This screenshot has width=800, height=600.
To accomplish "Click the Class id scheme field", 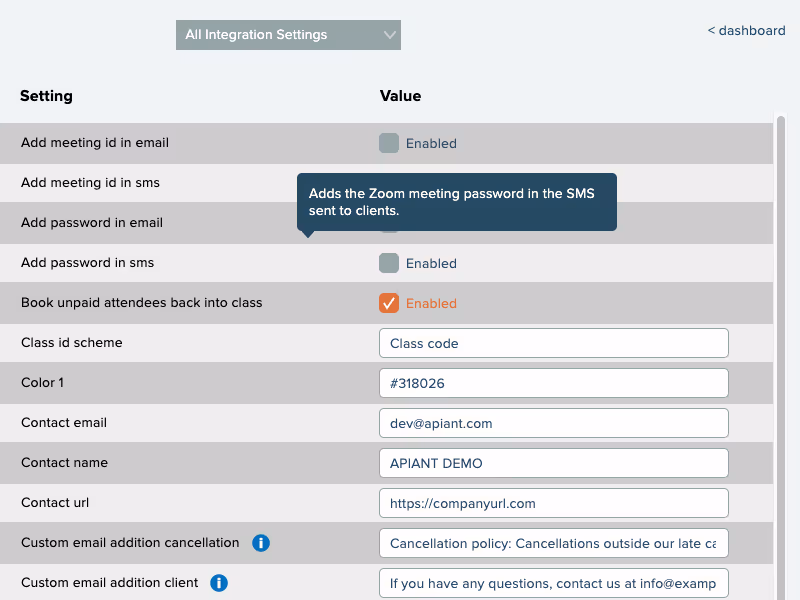I will pyautogui.click(x=554, y=343).
